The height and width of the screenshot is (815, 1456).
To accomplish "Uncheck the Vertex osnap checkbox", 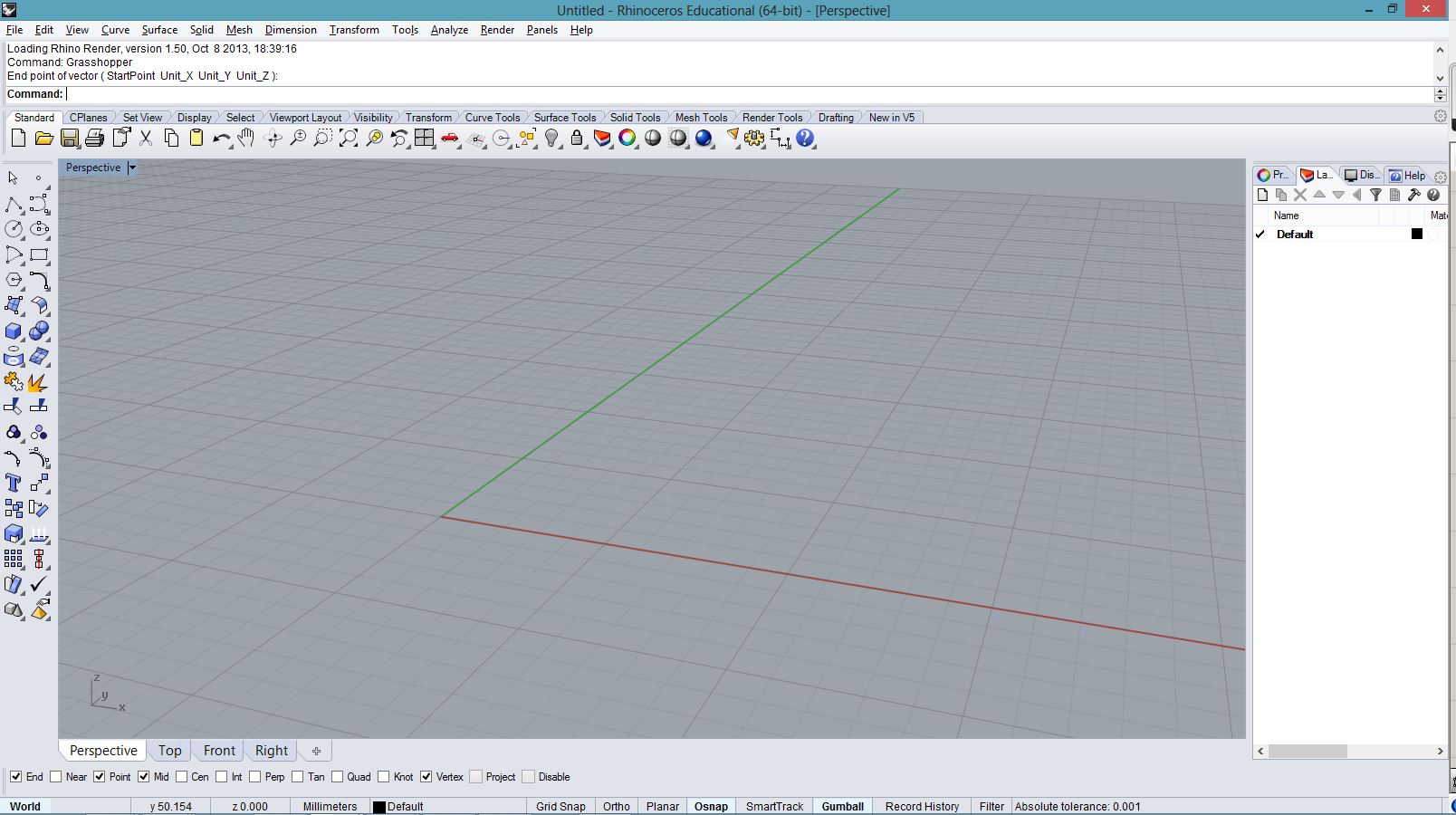I will click(x=426, y=777).
